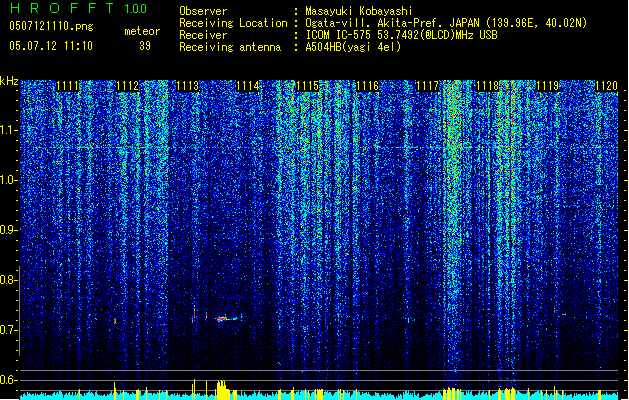
Task: Click the 1118 time marker
Action: tap(488, 86)
